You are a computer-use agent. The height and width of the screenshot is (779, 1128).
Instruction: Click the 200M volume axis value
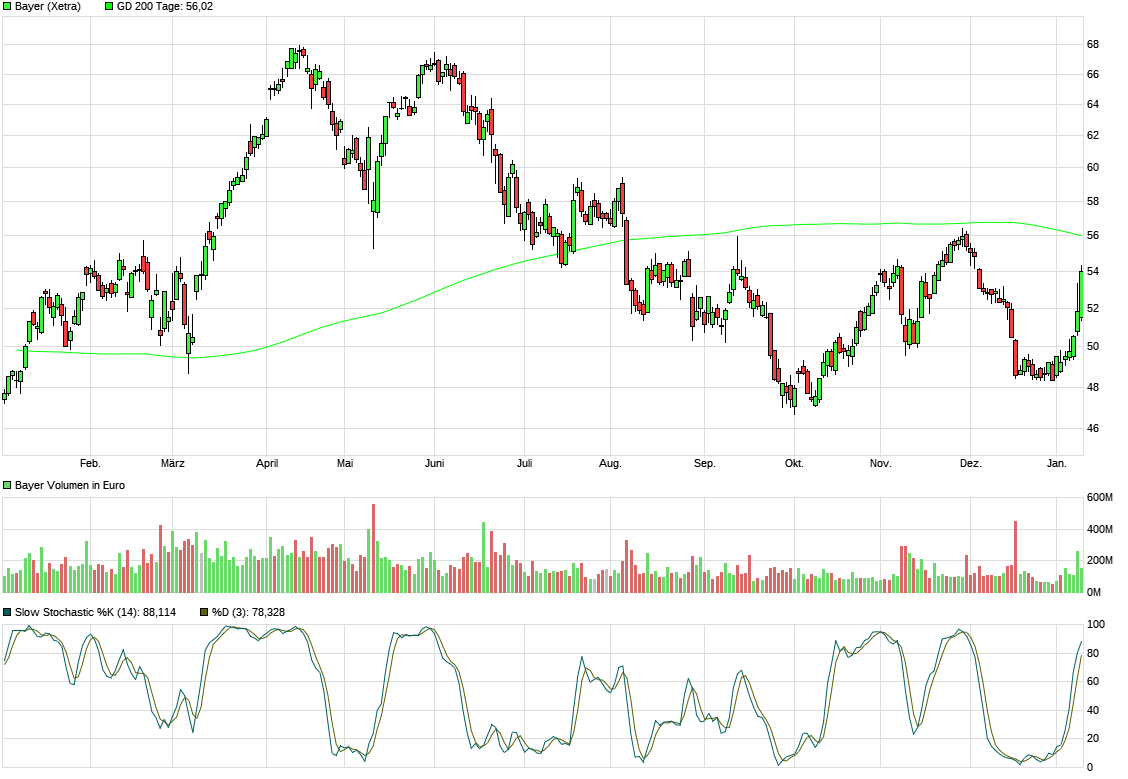[x=1099, y=560]
